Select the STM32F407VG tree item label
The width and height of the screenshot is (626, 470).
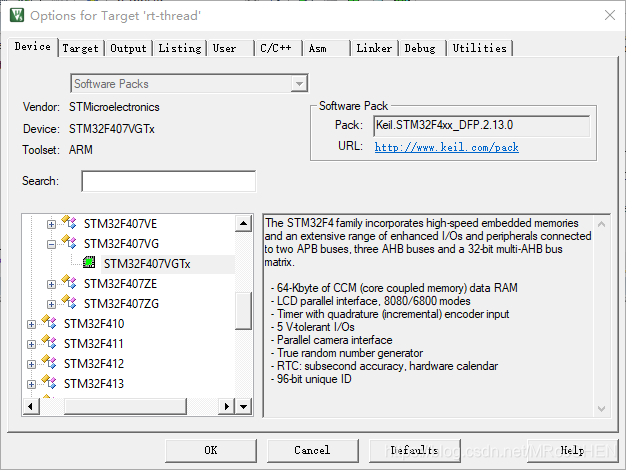pyautogui.click(x=121, y=244)
